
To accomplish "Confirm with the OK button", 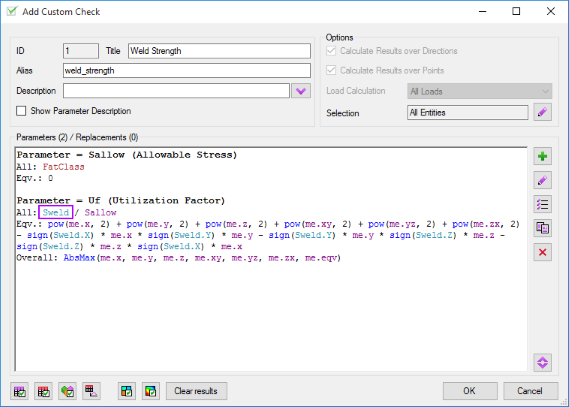I will pos(470,391).
